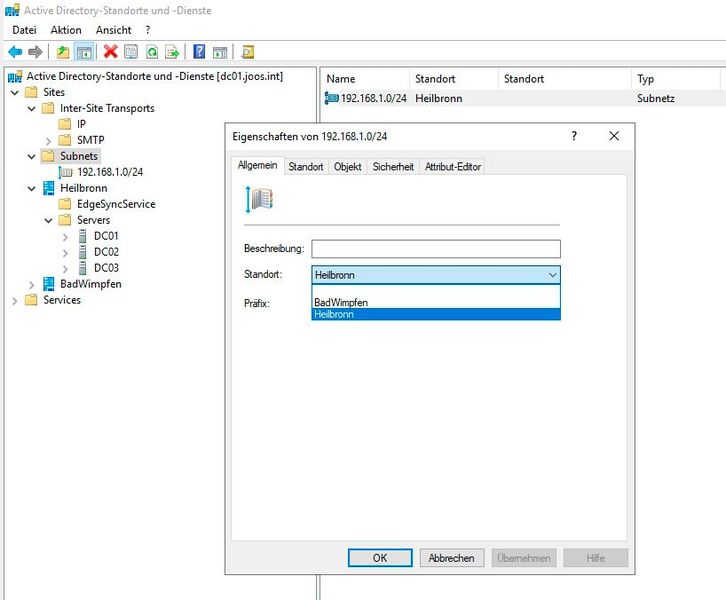Image resolution: width=726 pixels, height=600 pixels.
Task: Click the Export list toolbar icon
Action: click(x=172, y=52)
